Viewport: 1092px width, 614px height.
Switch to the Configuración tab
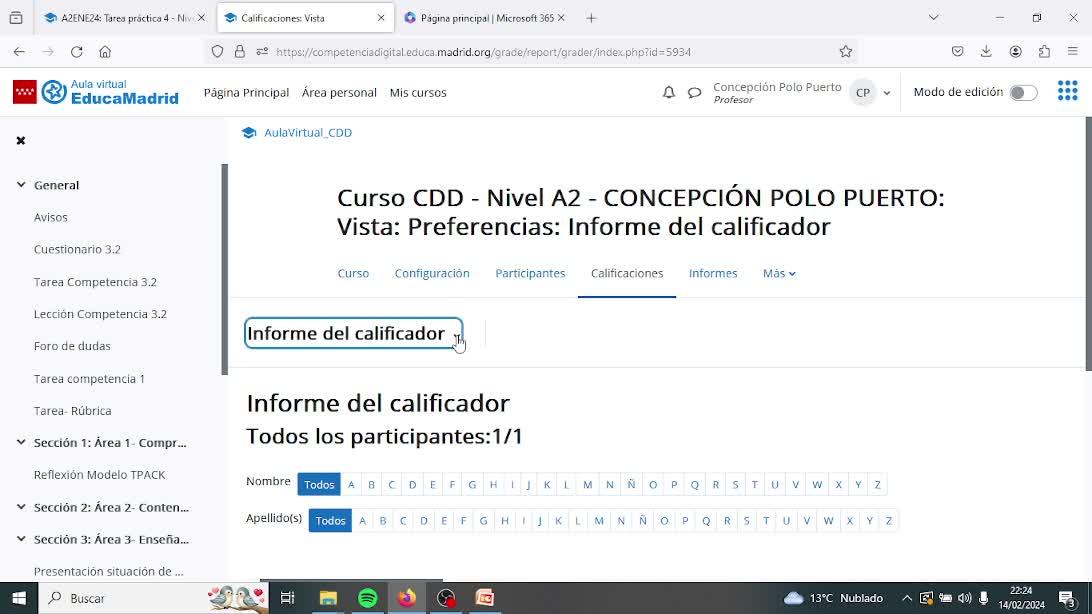point(432,274)
